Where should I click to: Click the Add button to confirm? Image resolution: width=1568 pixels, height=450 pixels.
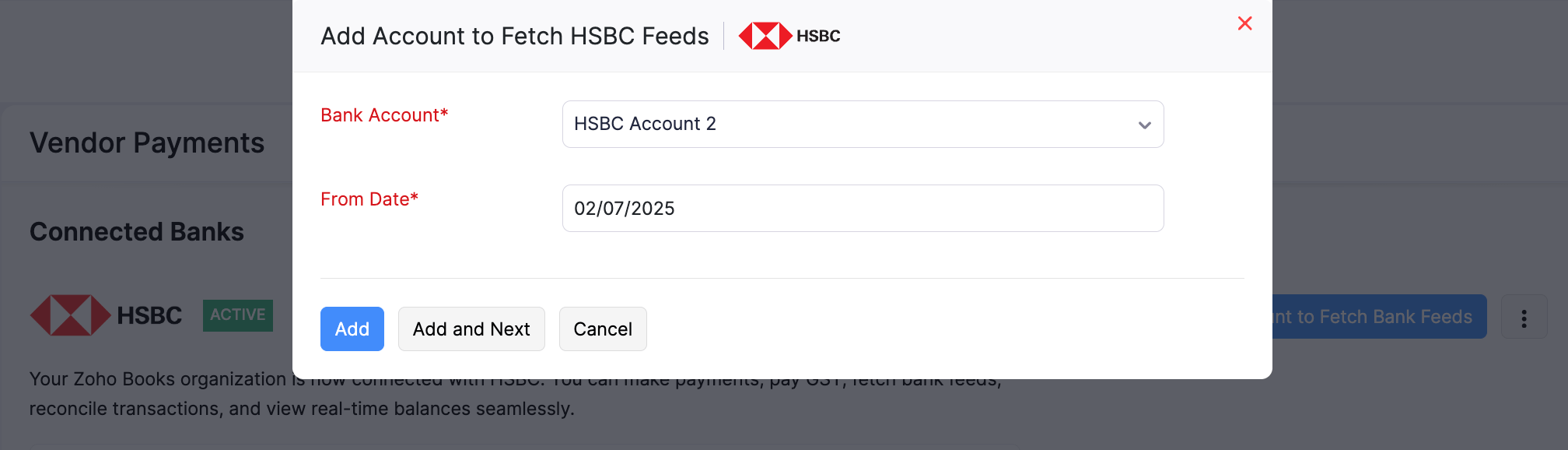click(x=352, y=329)
